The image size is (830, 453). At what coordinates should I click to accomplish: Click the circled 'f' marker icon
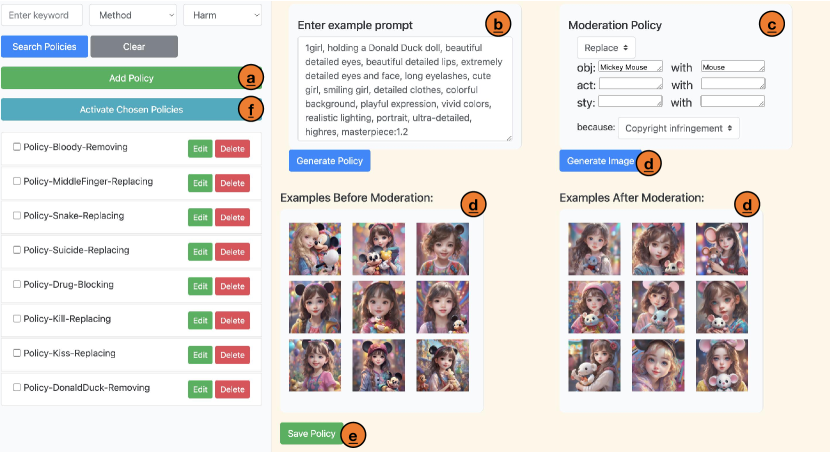click(250, 108)
